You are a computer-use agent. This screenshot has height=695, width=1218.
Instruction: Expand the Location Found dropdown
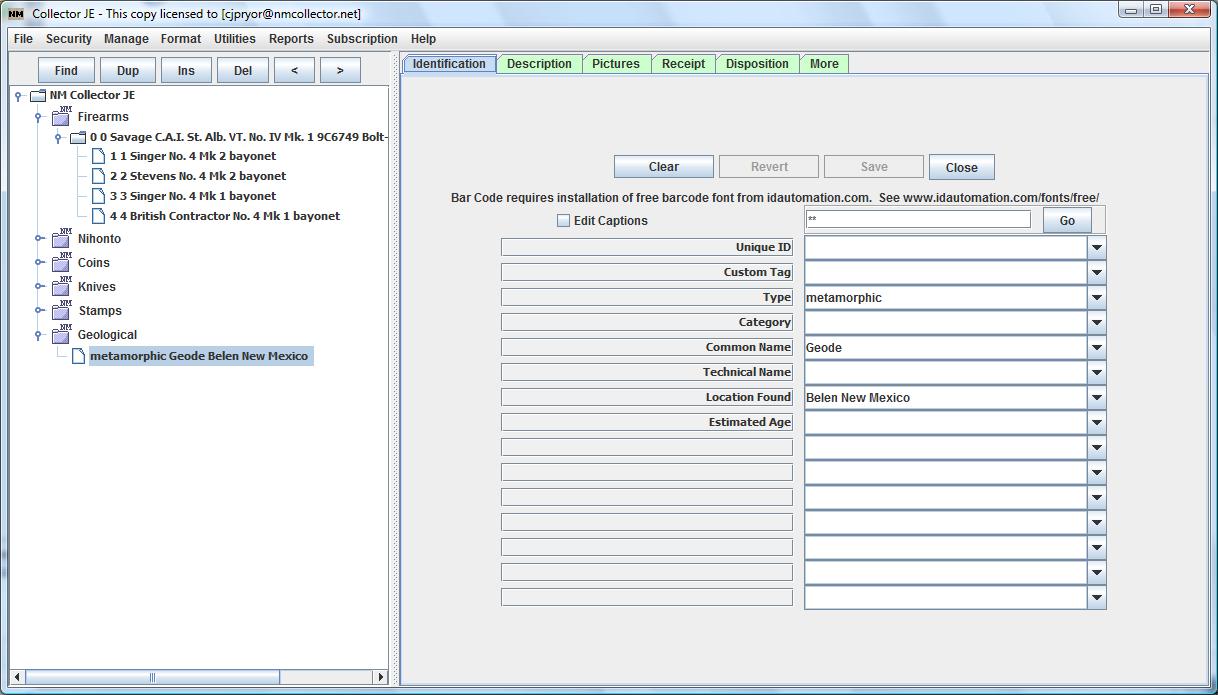[x=1096, y=398]
